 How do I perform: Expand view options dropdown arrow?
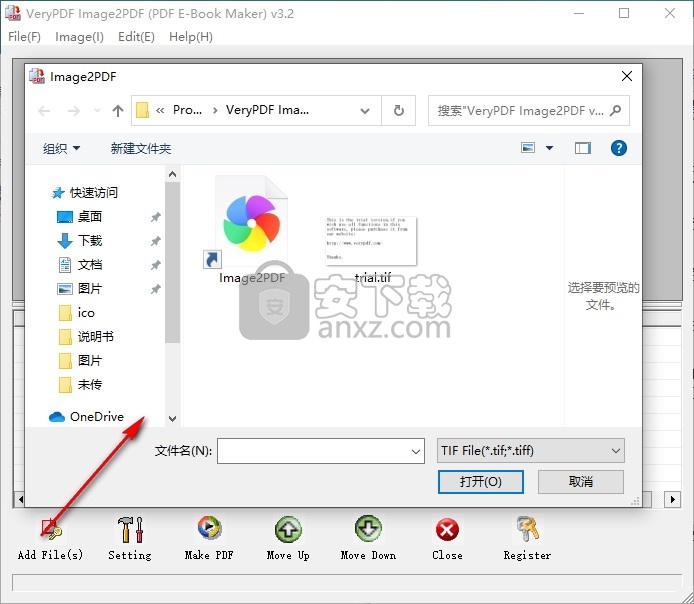click(x=549, y=148)
